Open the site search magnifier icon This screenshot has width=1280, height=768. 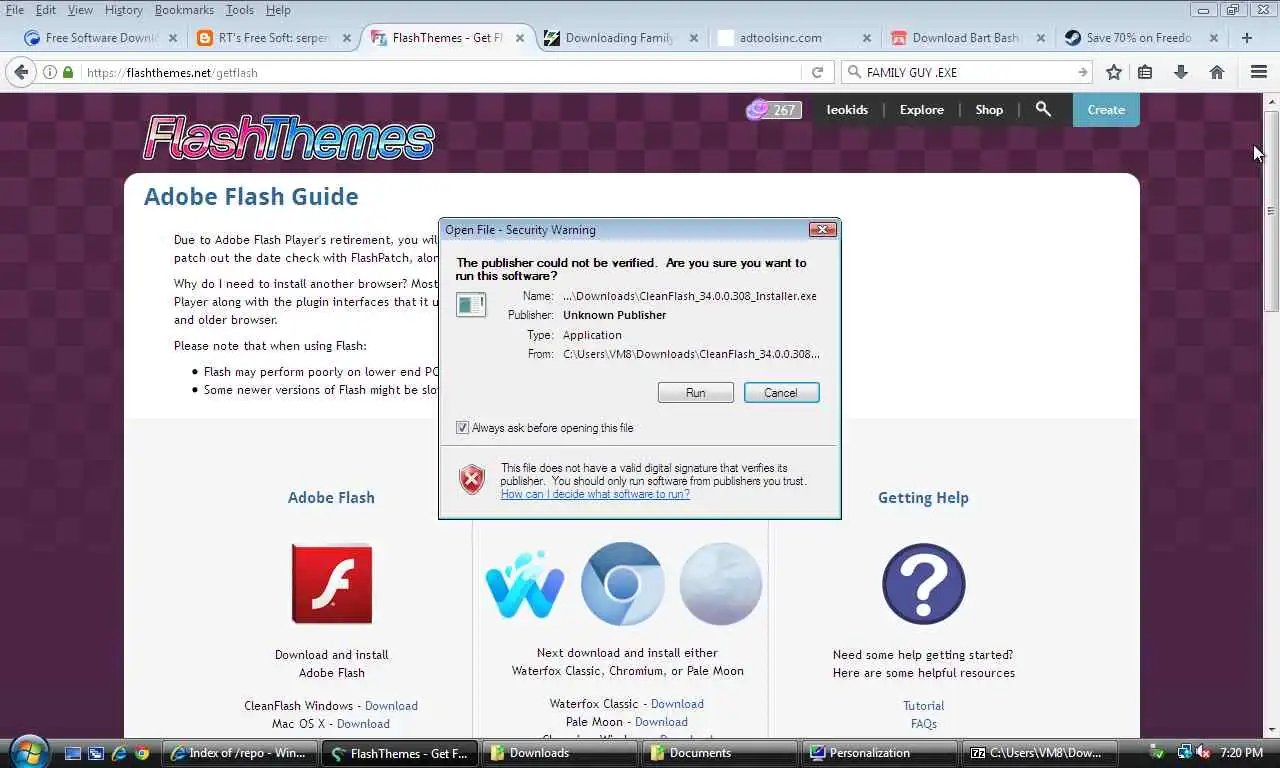point(1043,109)
